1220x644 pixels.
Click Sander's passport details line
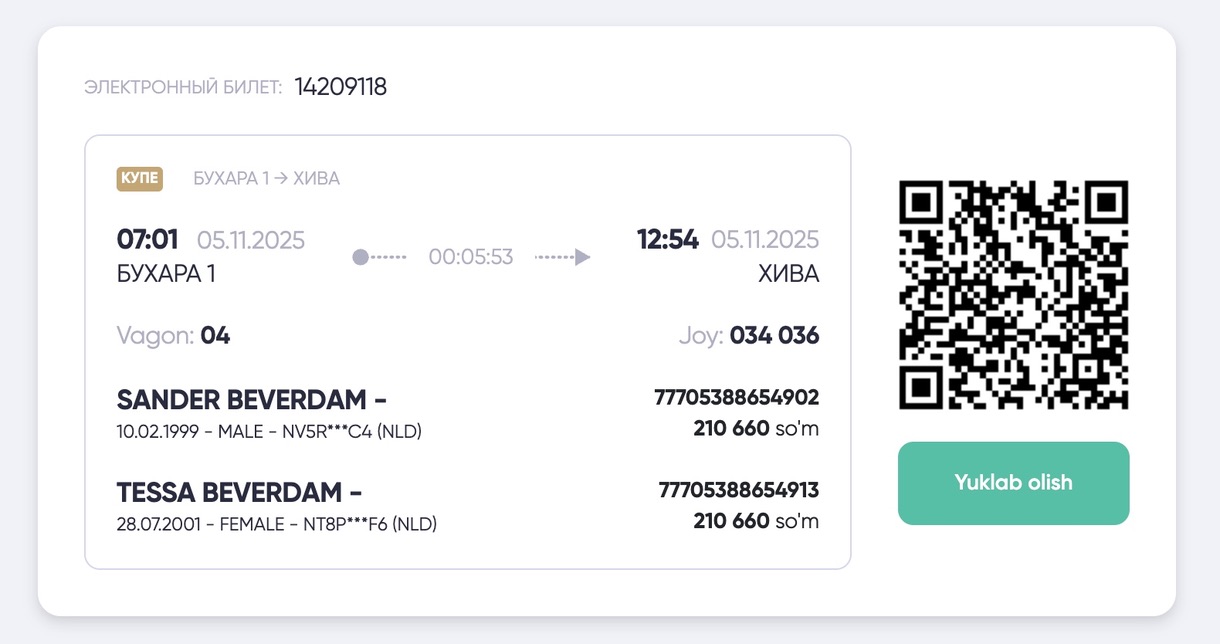pyautogui.click(x=269, y=432)
